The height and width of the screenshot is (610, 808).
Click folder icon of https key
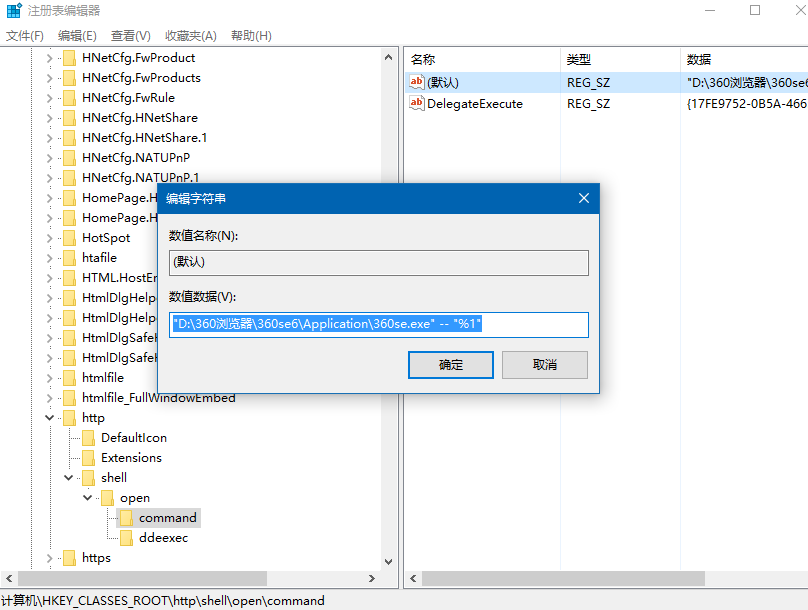coord(70,558)
